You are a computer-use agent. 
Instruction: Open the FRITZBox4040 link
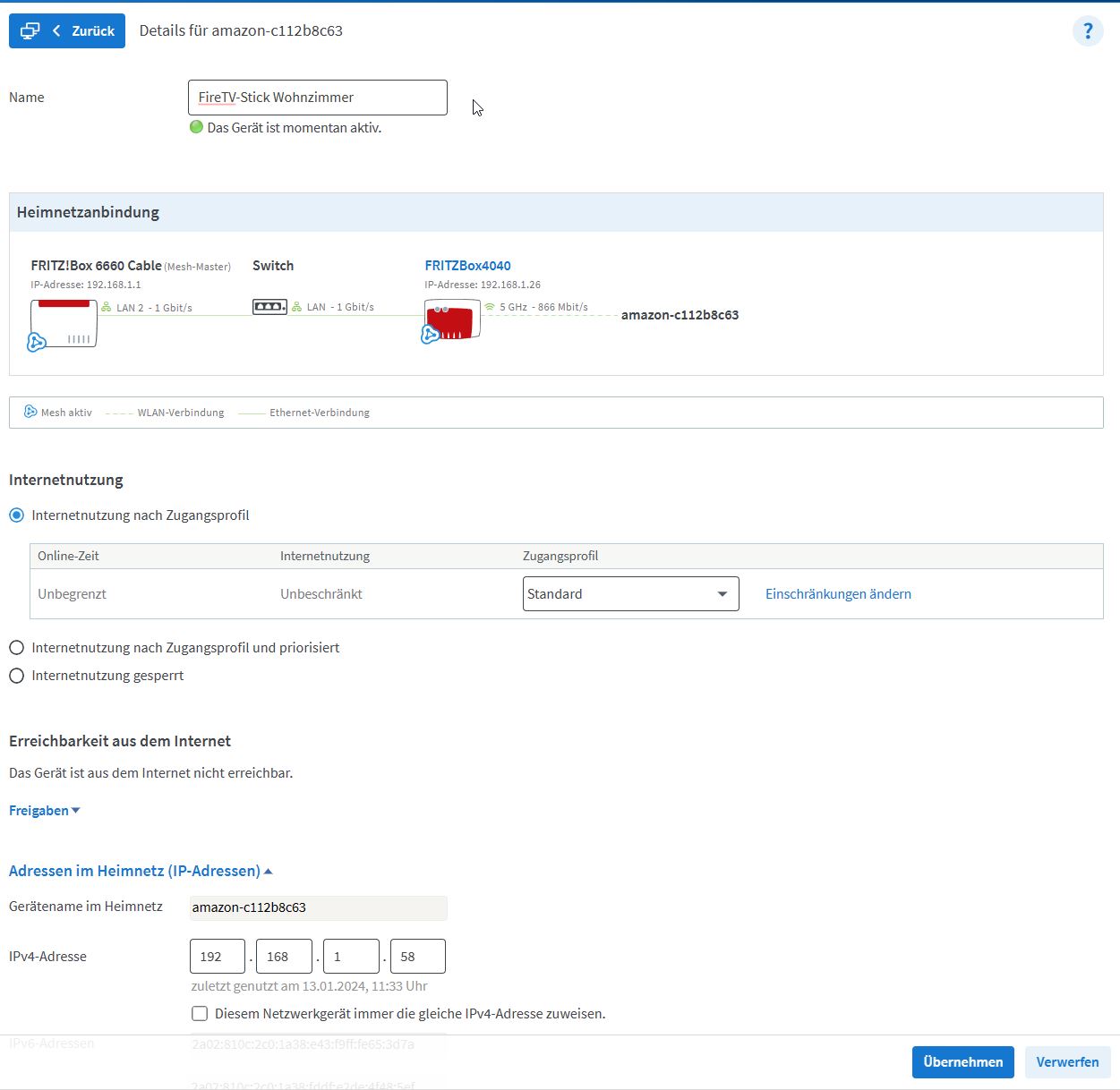(x=467, y=266)
